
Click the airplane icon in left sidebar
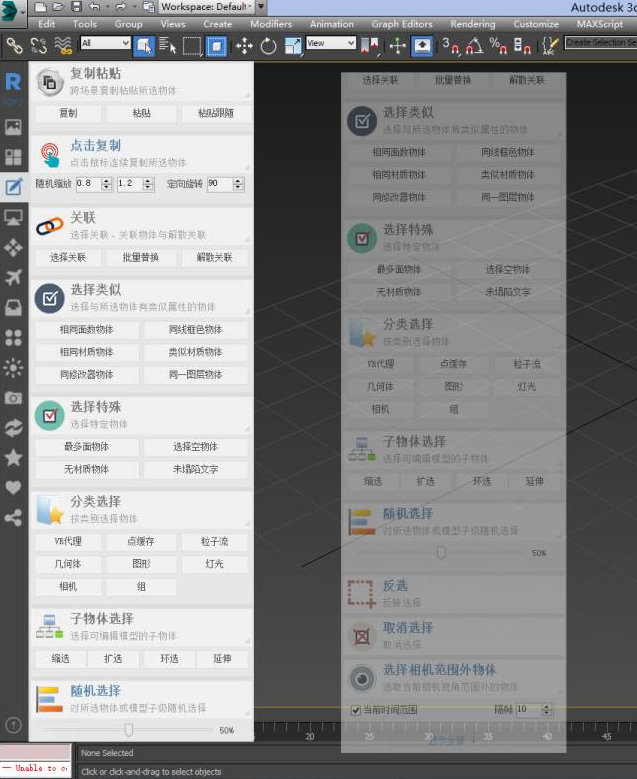tap(13, 277)
